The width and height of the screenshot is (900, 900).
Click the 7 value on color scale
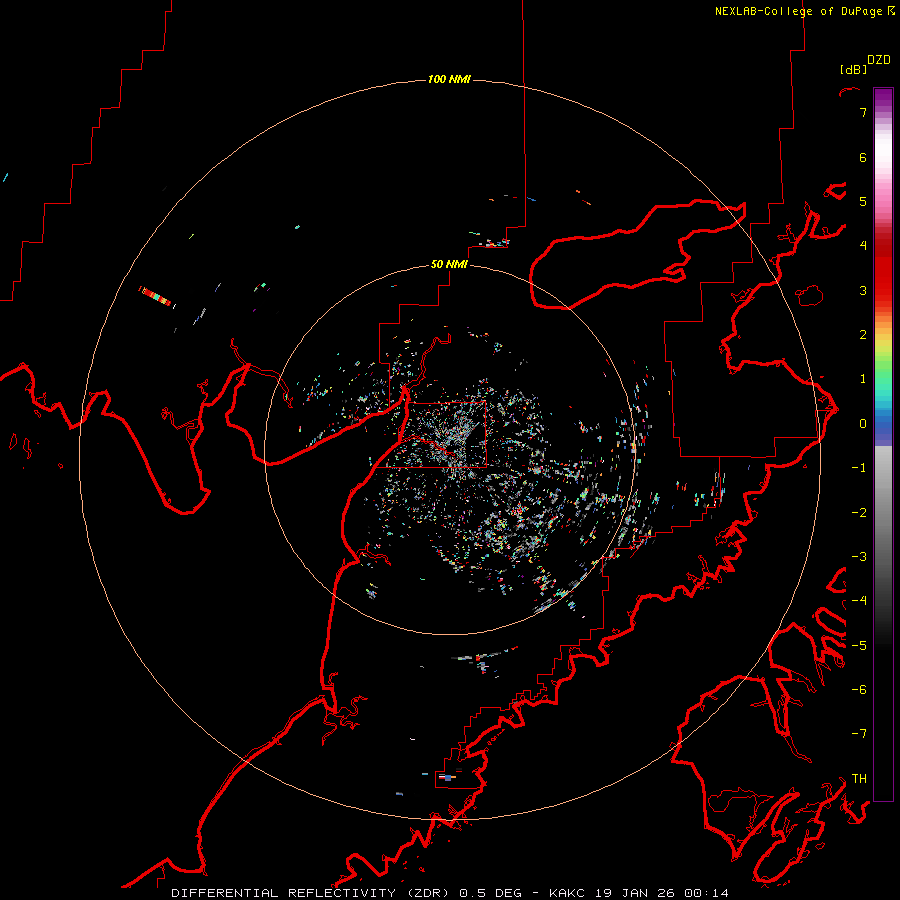863,112
